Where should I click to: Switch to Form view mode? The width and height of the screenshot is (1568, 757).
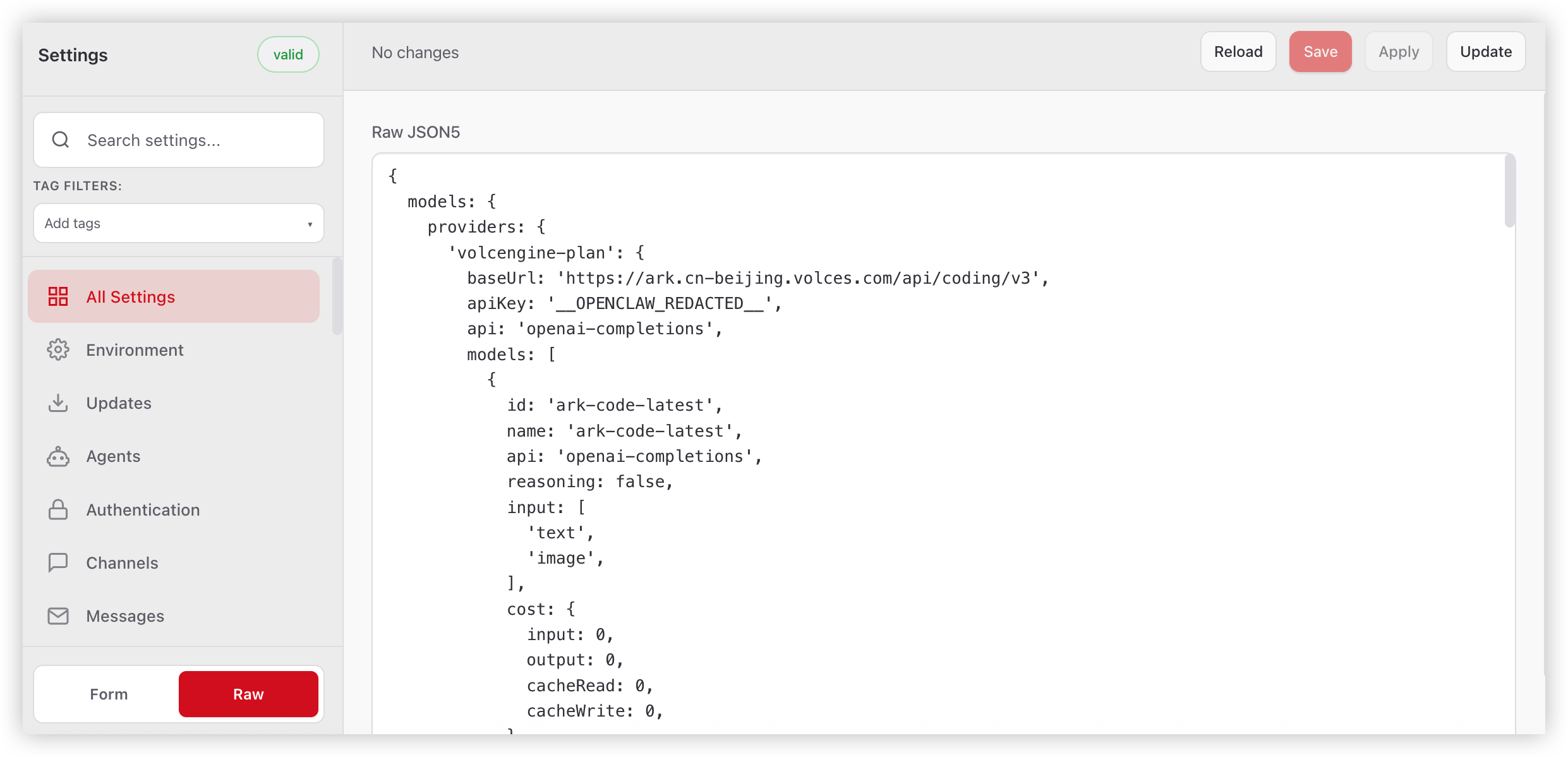tap(109, 694)
